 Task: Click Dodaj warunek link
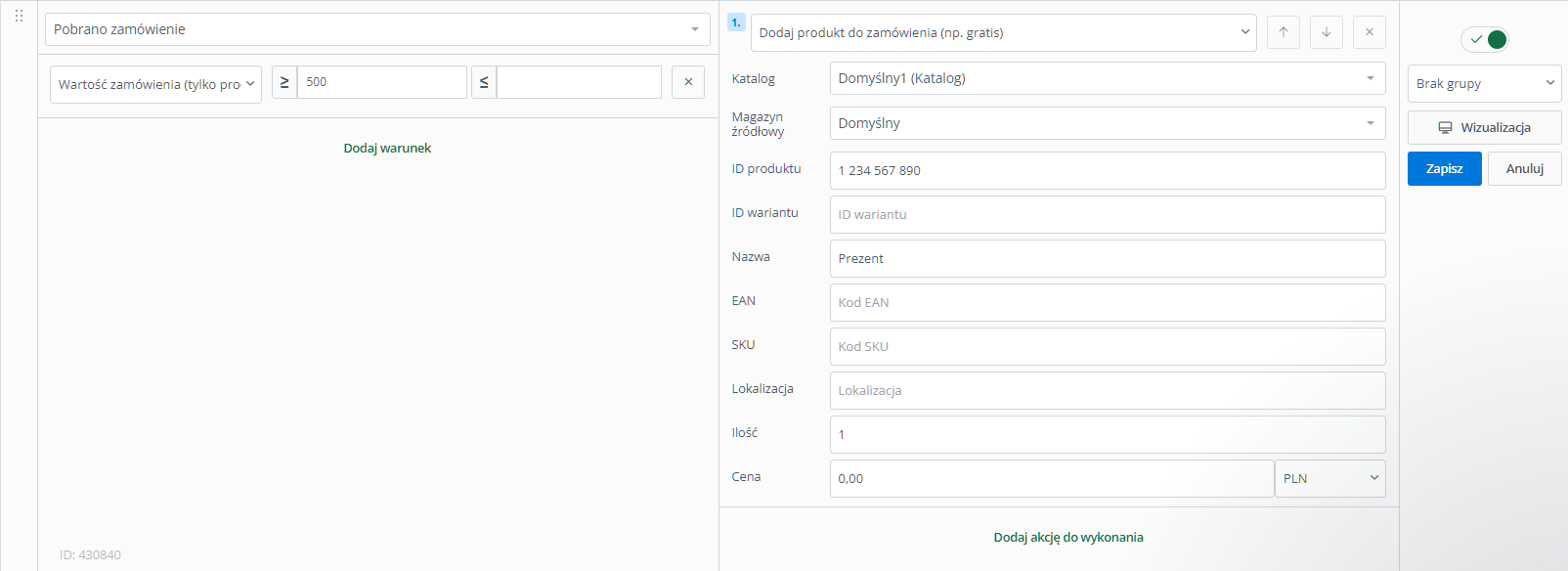[x=387, y=148]
